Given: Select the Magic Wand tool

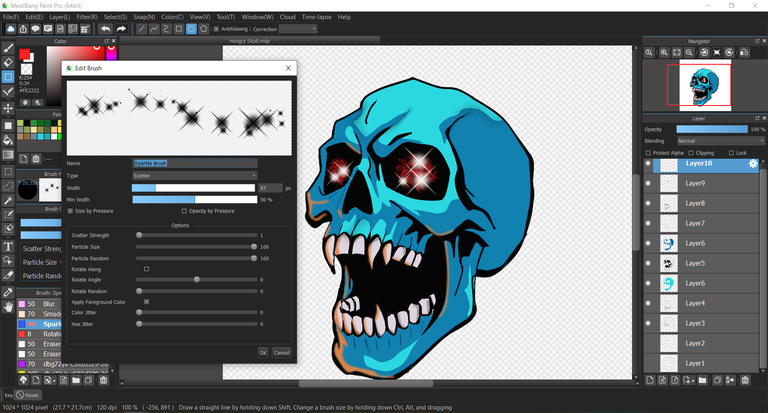Looking at the screenshot, I should (x=8, y=200).
